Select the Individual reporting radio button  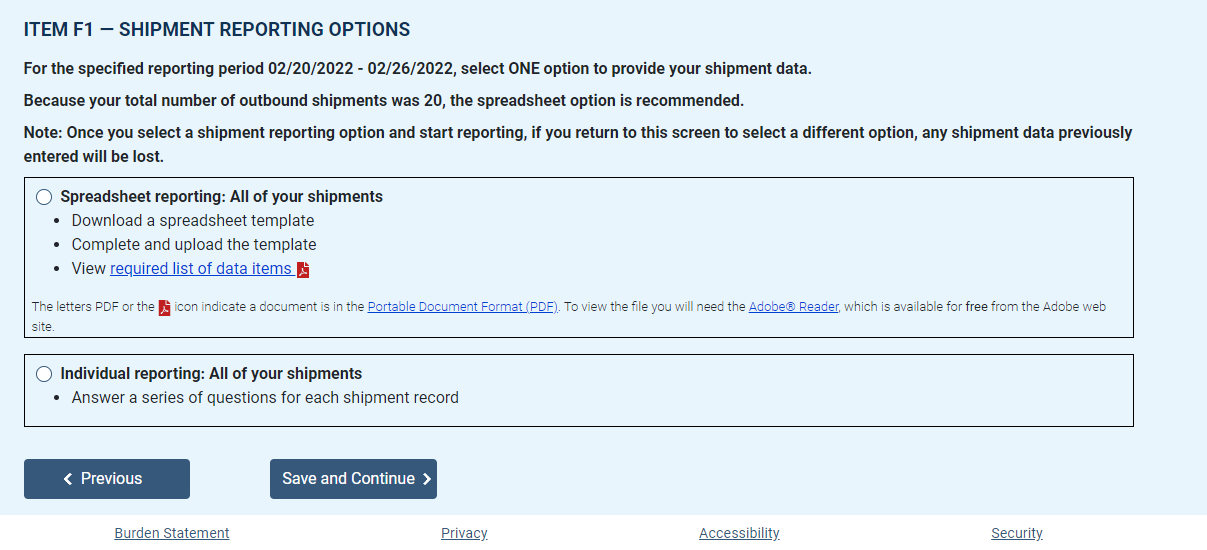[x=44, y=374]
